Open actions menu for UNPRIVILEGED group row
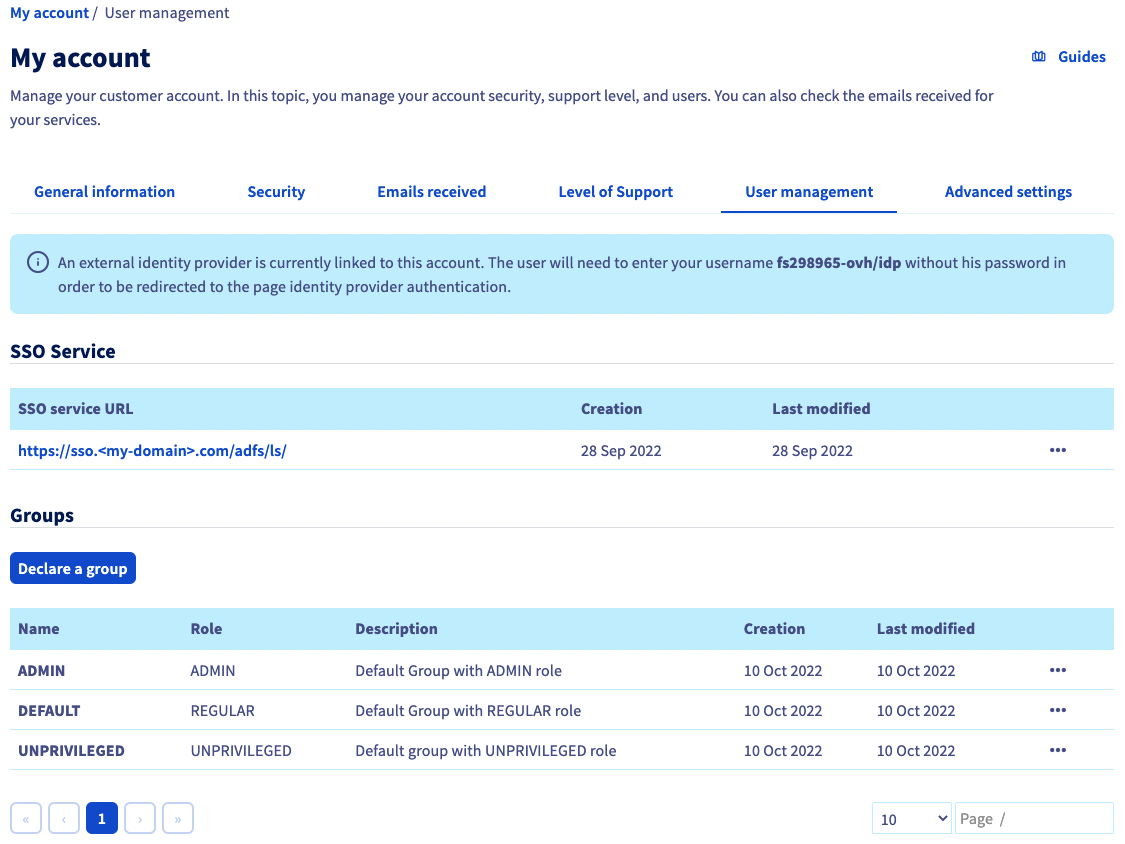This screenshot has height=844, width=1125. coord(1058,750)
